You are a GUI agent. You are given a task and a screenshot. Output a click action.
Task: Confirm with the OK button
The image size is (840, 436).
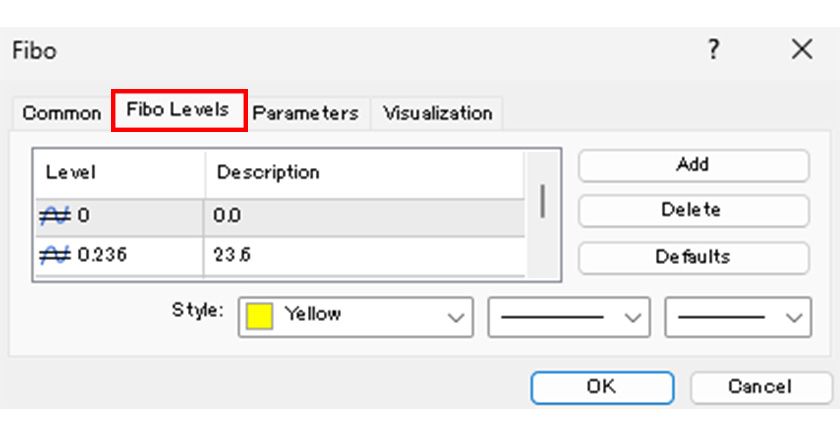[x=601, y=386]
